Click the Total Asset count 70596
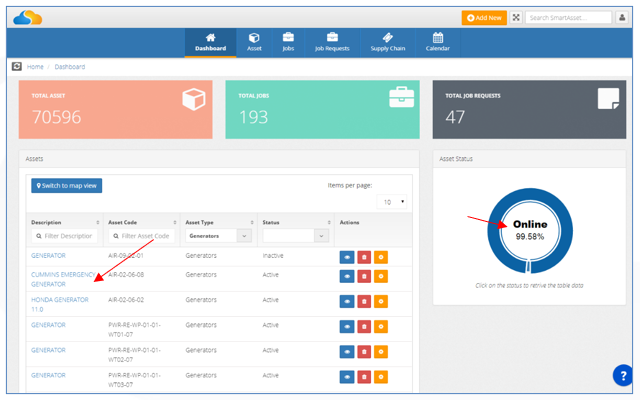Image resolution: width=640 pixels, height=400 pixels. click(x=56, y=117)
